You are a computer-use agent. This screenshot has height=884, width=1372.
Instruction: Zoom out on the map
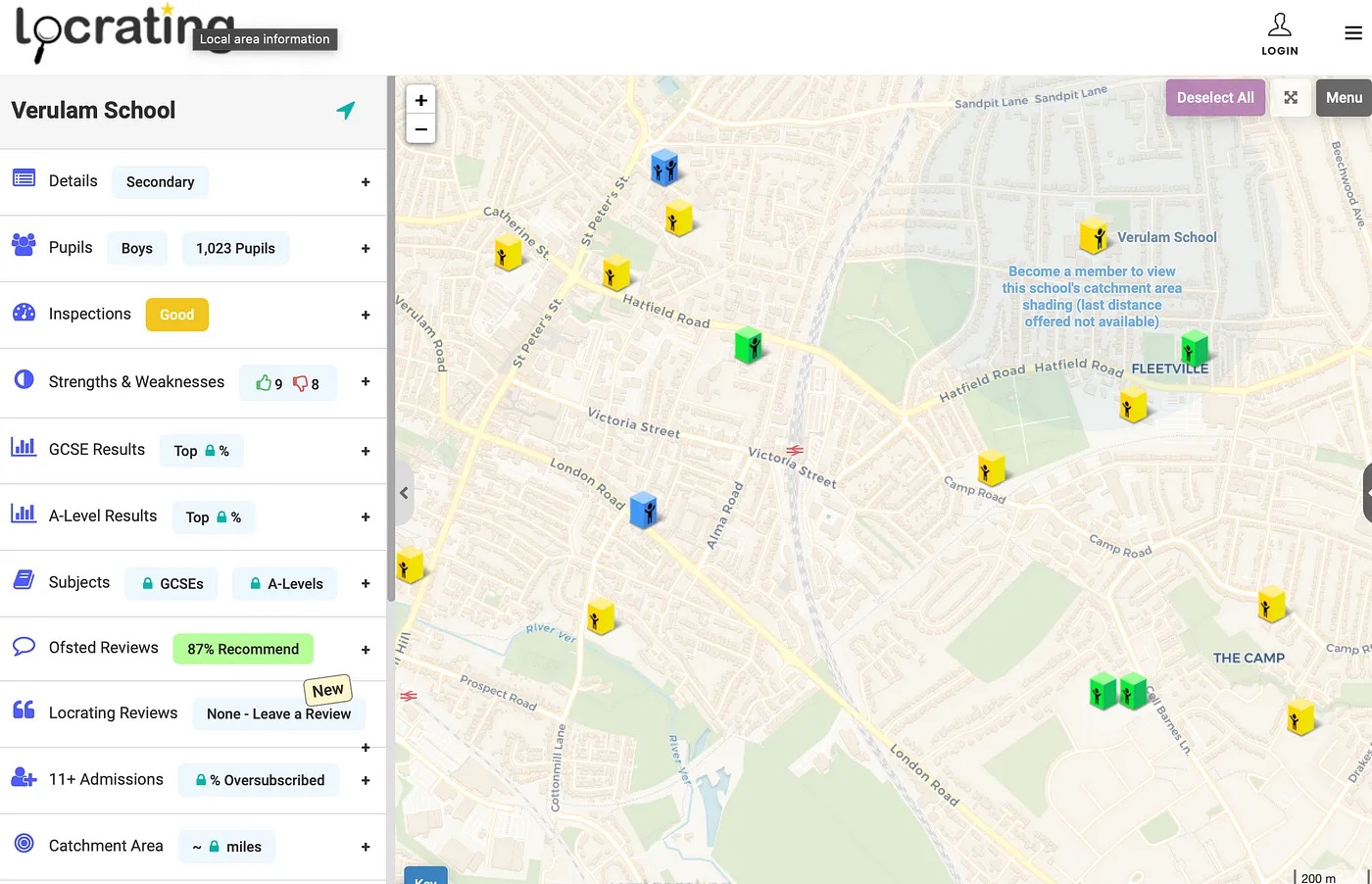point(420,128)
